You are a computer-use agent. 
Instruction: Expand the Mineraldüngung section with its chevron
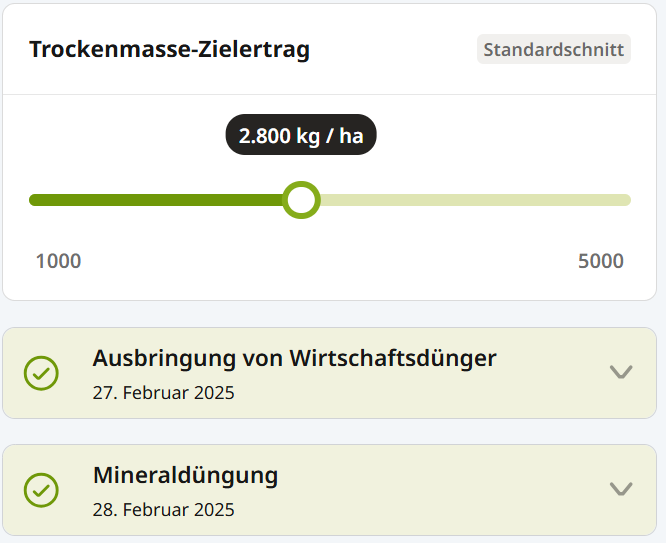click(621, 489)
